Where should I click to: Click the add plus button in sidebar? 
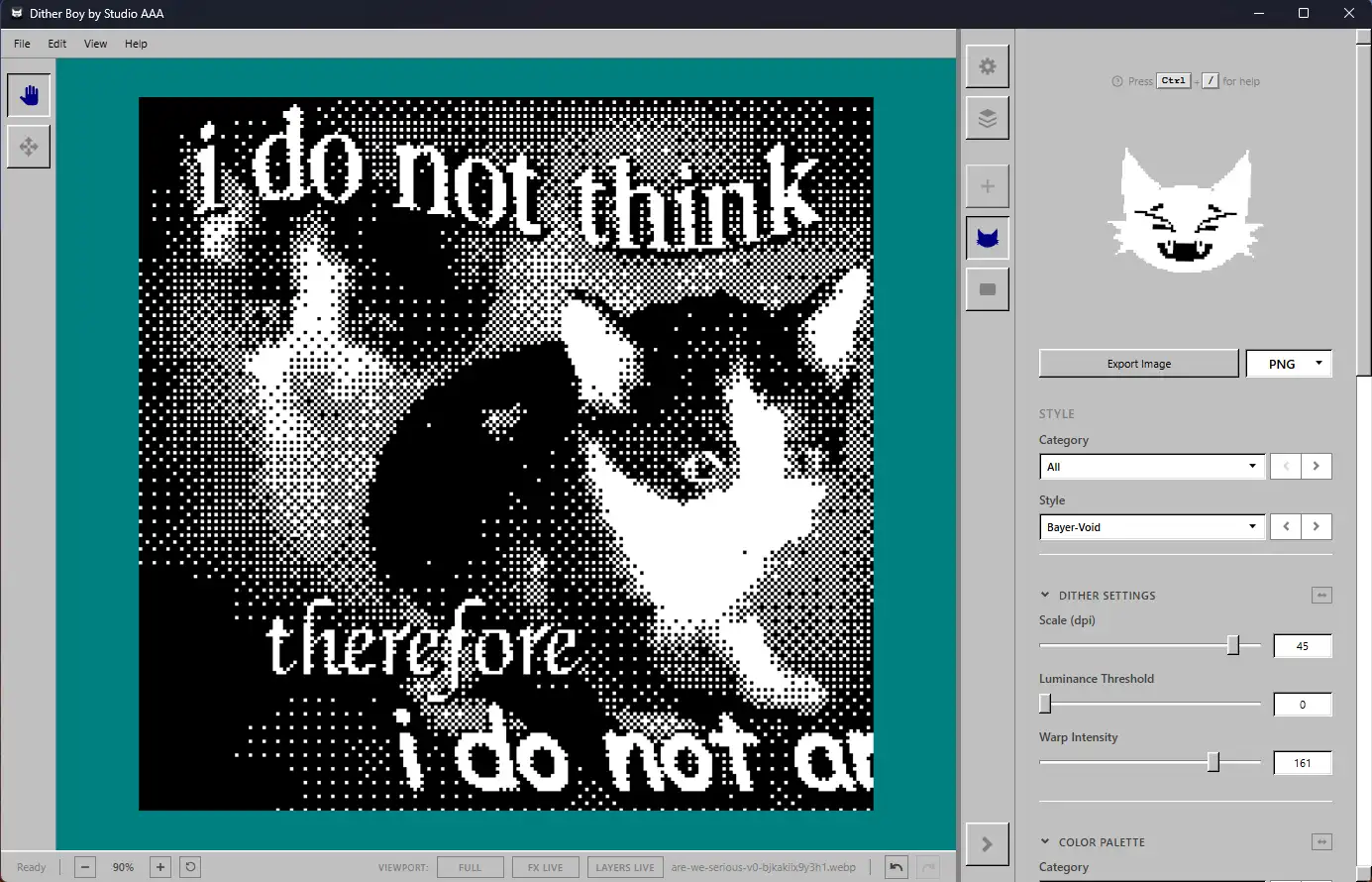(x=988, y=186)
